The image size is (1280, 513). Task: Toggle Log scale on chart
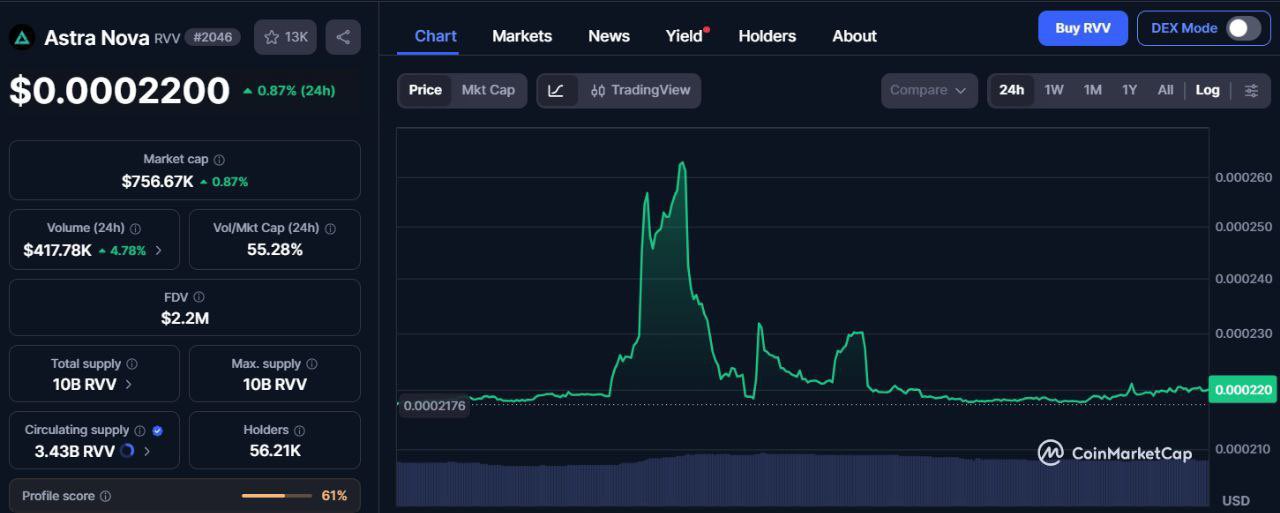pyautogui.click(x=1207, y=90)
